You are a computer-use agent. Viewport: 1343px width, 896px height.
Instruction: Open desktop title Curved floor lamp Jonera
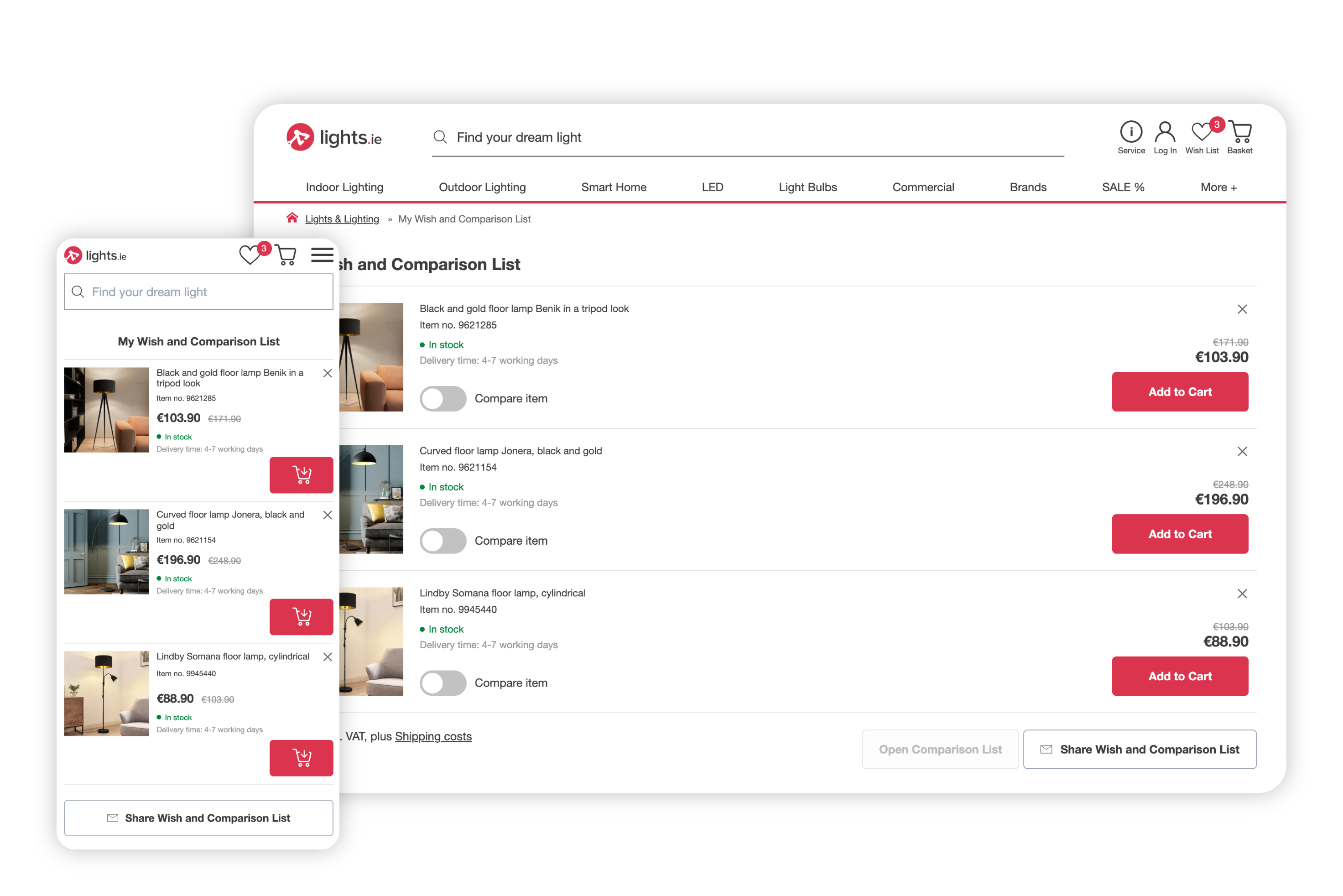(x=510, y=451)
